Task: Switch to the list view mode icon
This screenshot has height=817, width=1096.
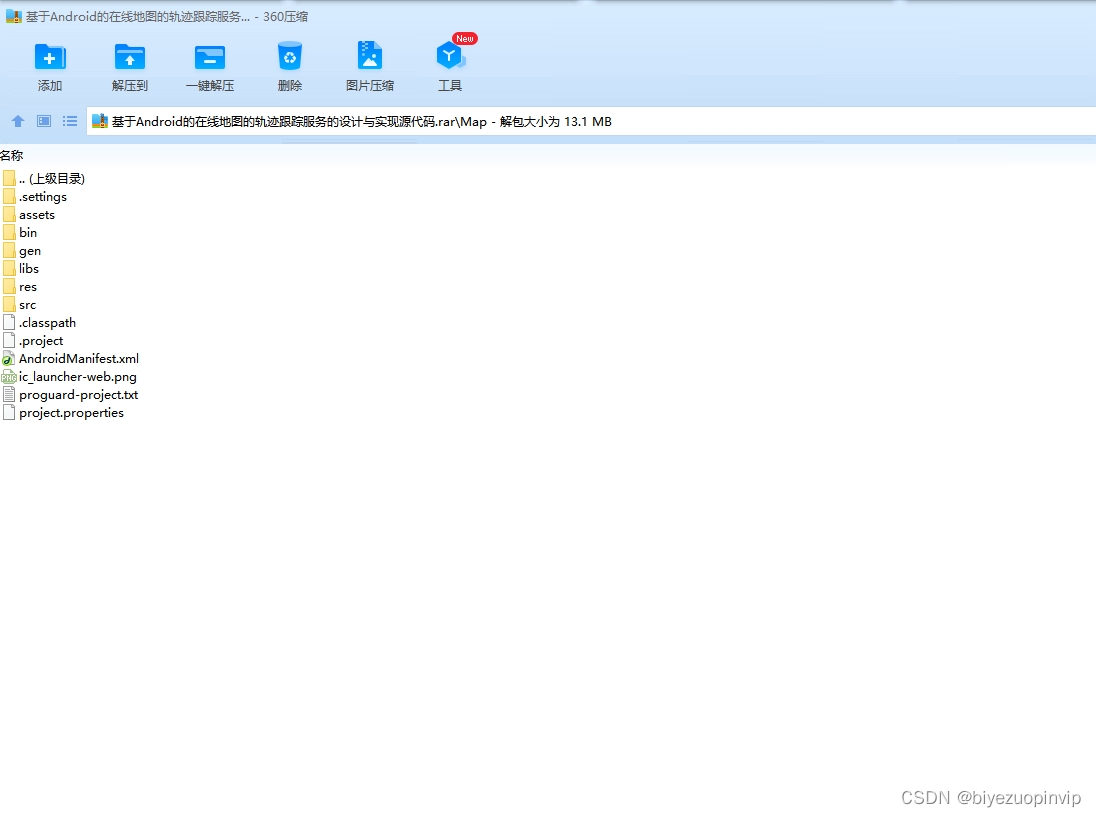Action: point(70,122)
